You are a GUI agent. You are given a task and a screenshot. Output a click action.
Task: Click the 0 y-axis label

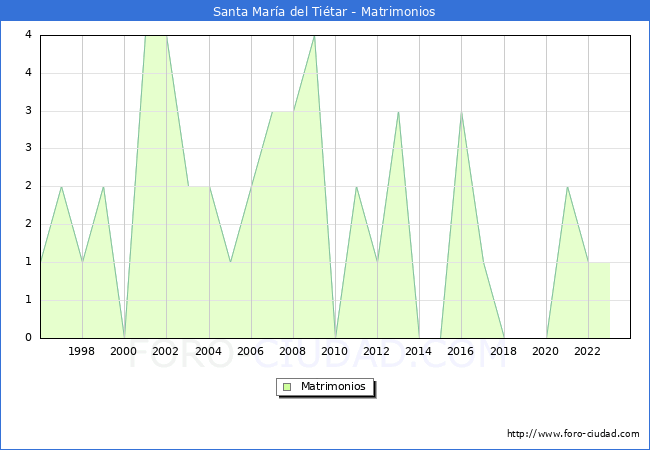click(28, 337)
